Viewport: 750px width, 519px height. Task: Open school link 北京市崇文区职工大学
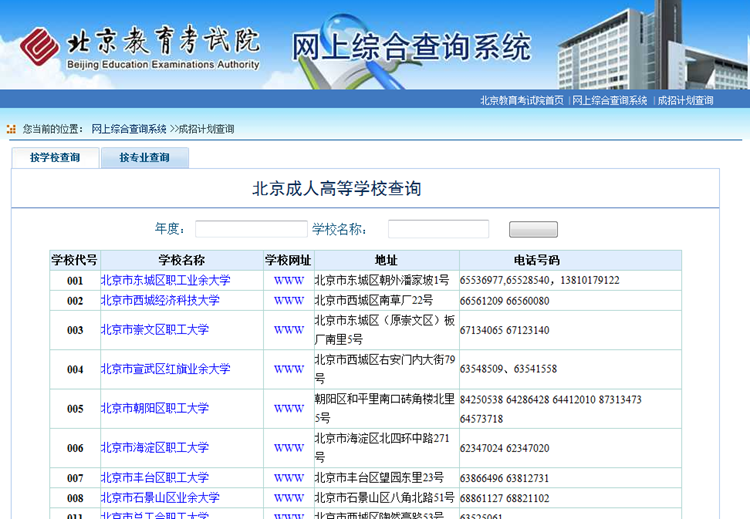[x=155, y=330]
